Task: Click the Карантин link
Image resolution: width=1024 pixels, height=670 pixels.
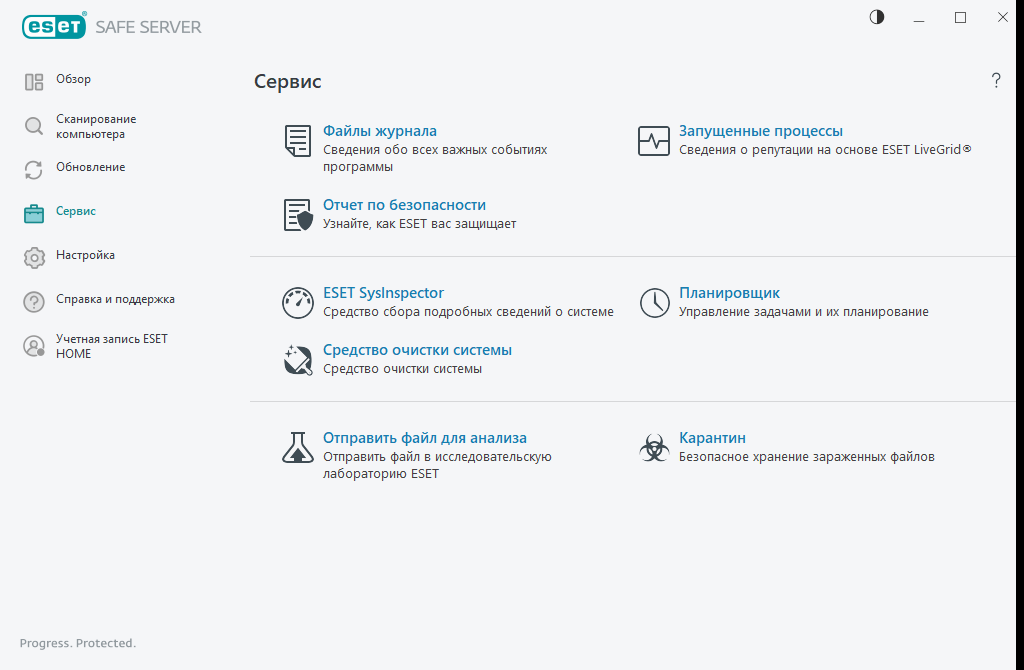Action: click(712, 438)
